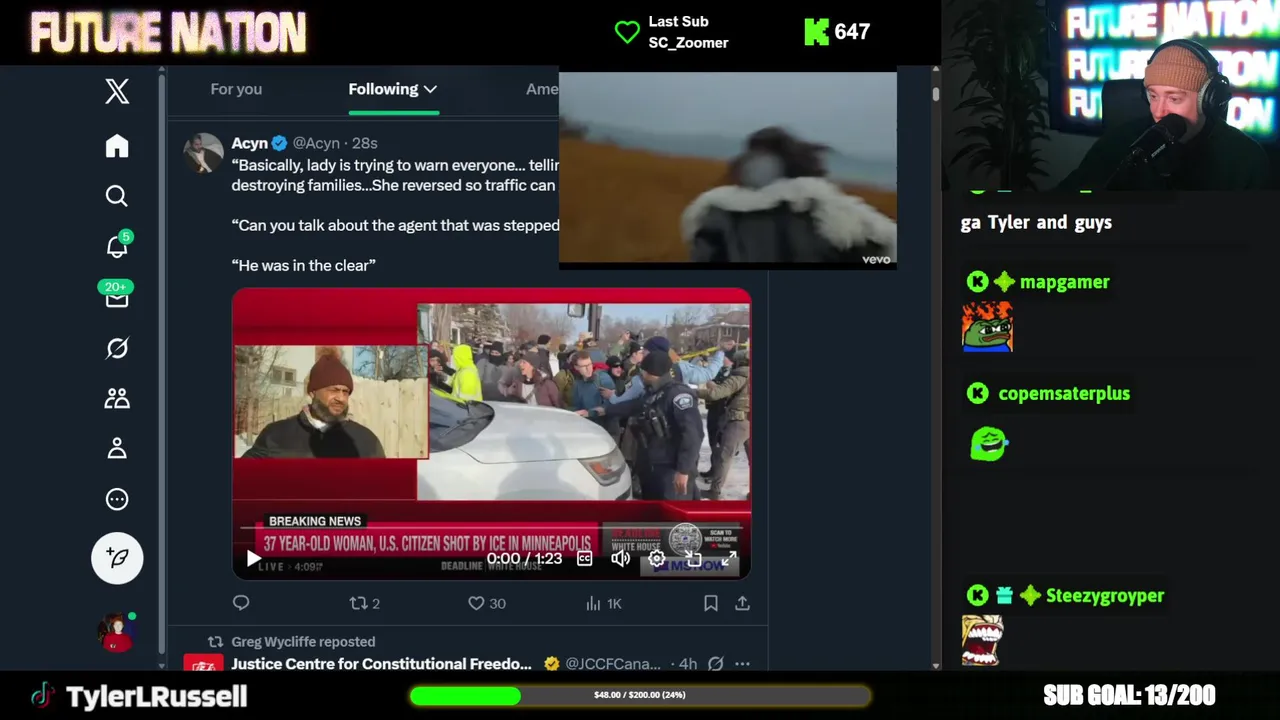Click copemsaterplus chat username
The image size is (1280, 720).
[x=1064, y=393]
